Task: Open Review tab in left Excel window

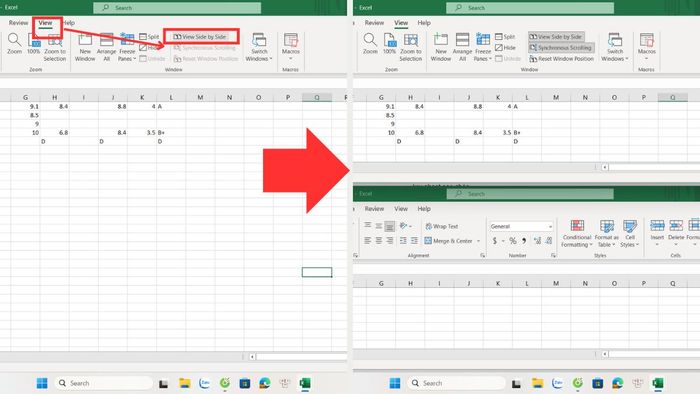Action: (x=18, y=23)
